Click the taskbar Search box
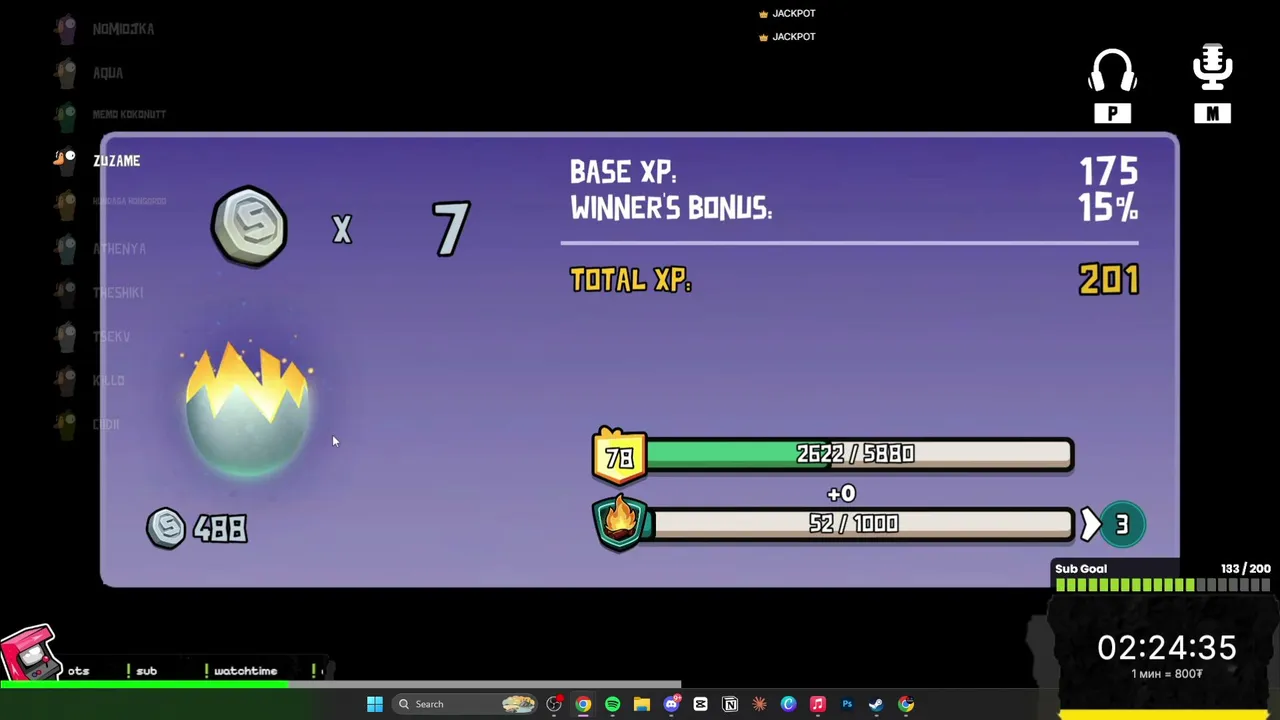Screen dimensions: 1280x720 pyautogui.click(x=466, y=704)
